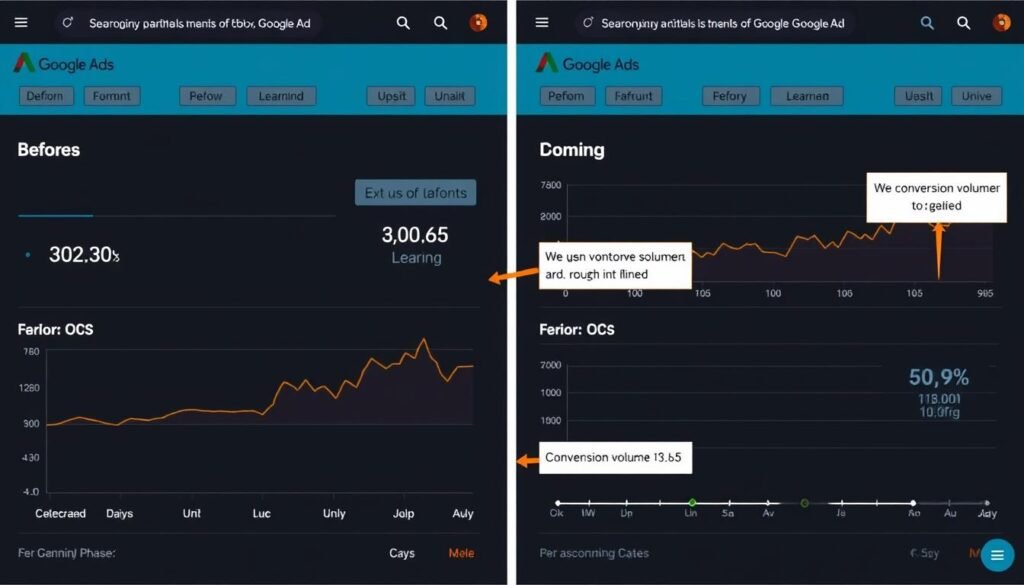The image size is (1024, 585).
Task: Open the teal floating menu button bottom right
Action: coord(996,554)
